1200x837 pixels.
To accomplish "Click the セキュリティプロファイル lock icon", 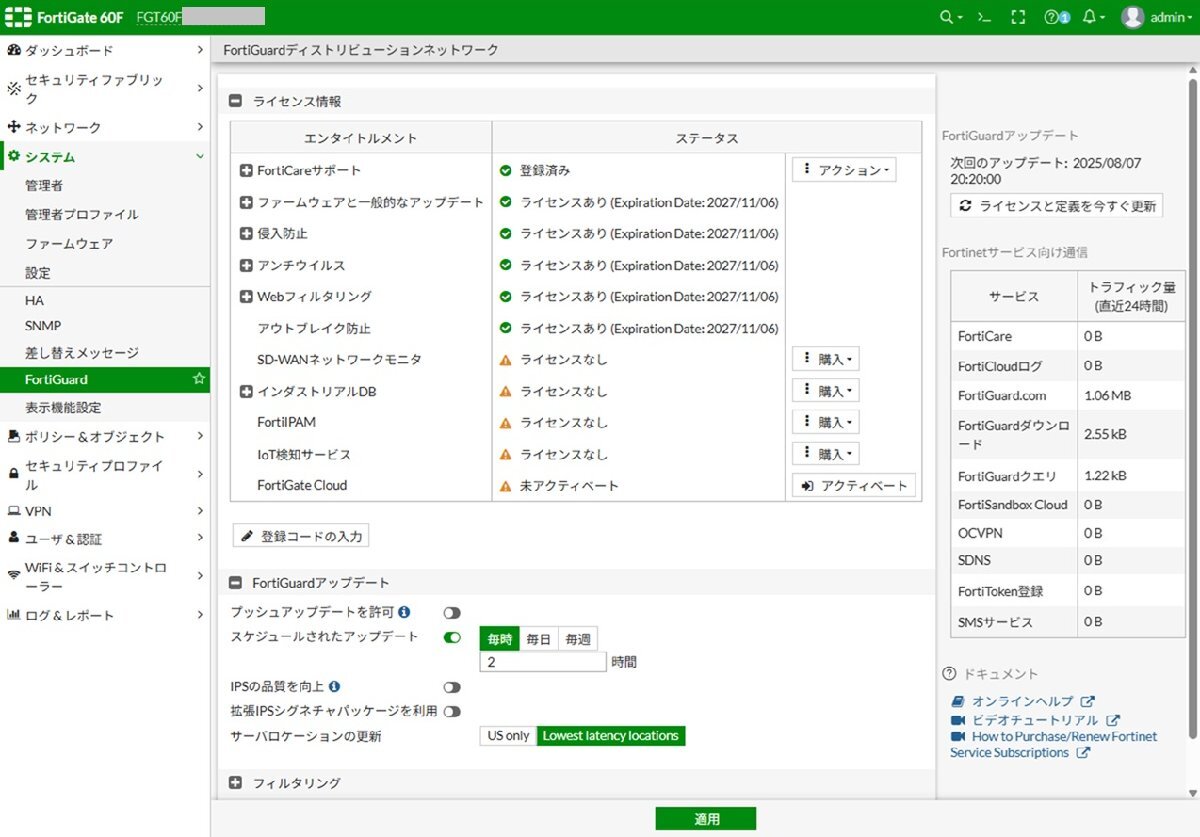I will pyautogui.click(x=14, y=474).
